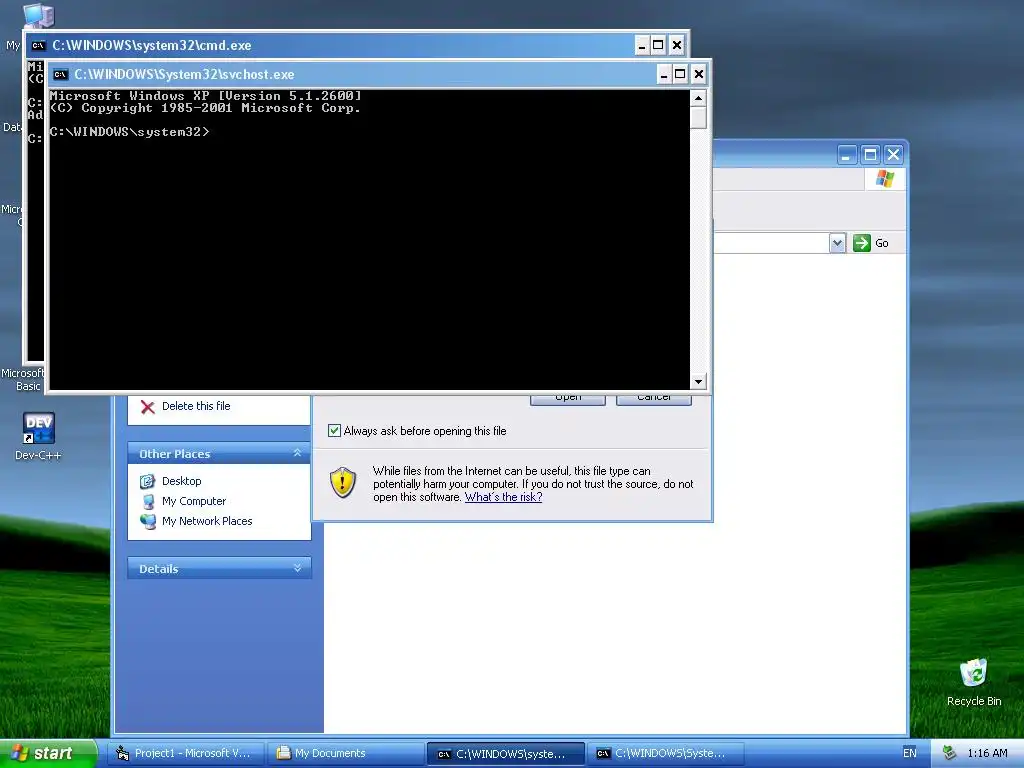Click the Desktop icon in Other Places

point(148,481)
